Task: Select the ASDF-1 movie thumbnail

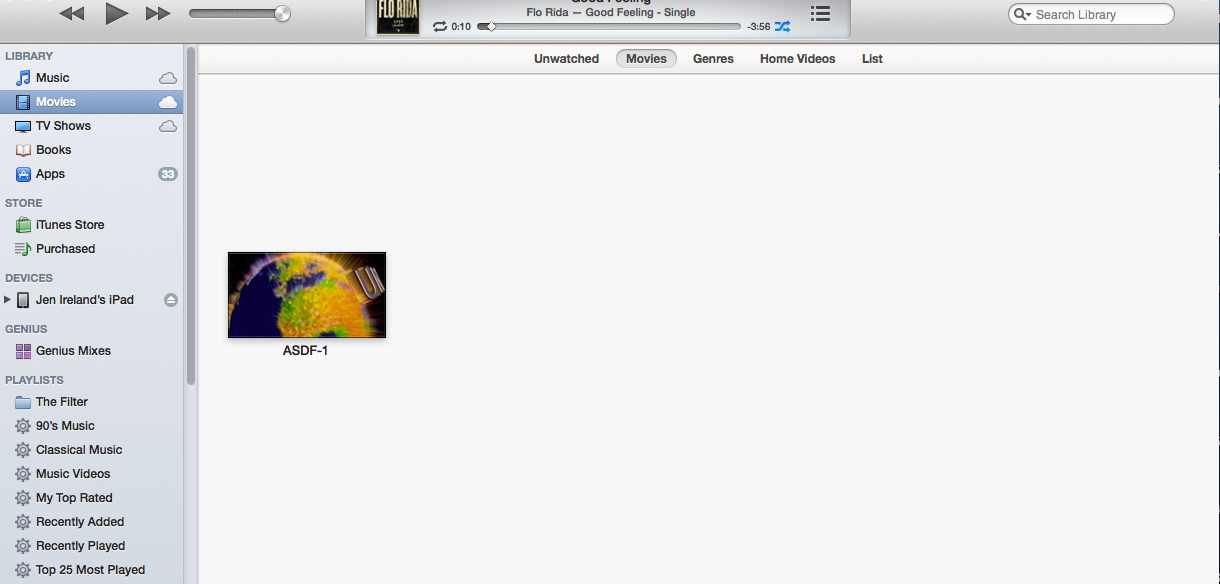Action: (307, 295)
